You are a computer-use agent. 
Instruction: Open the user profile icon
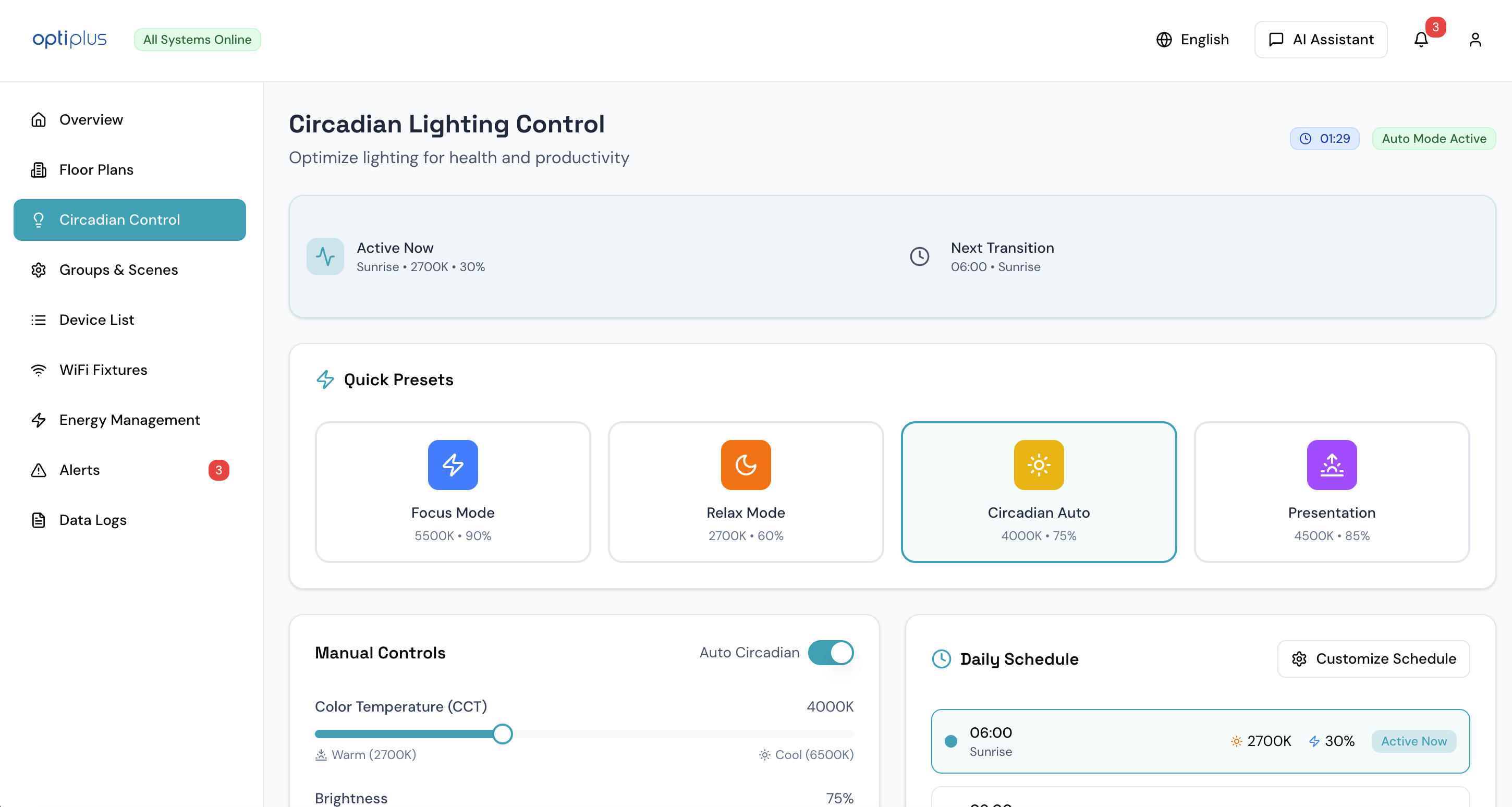(x=1476, y=39)
